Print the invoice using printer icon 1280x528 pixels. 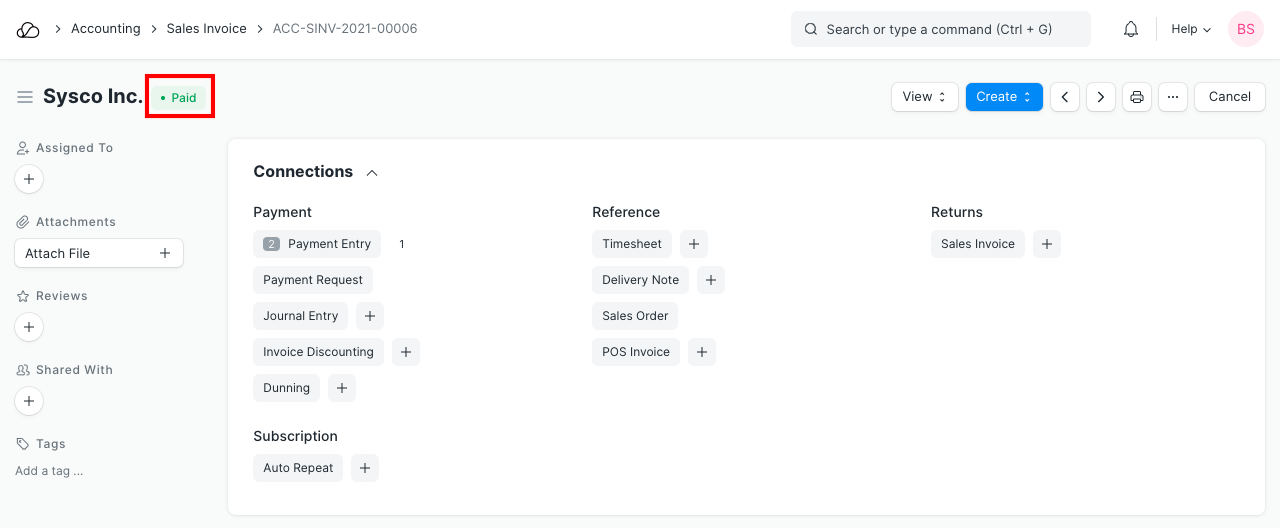(1137, 97)
